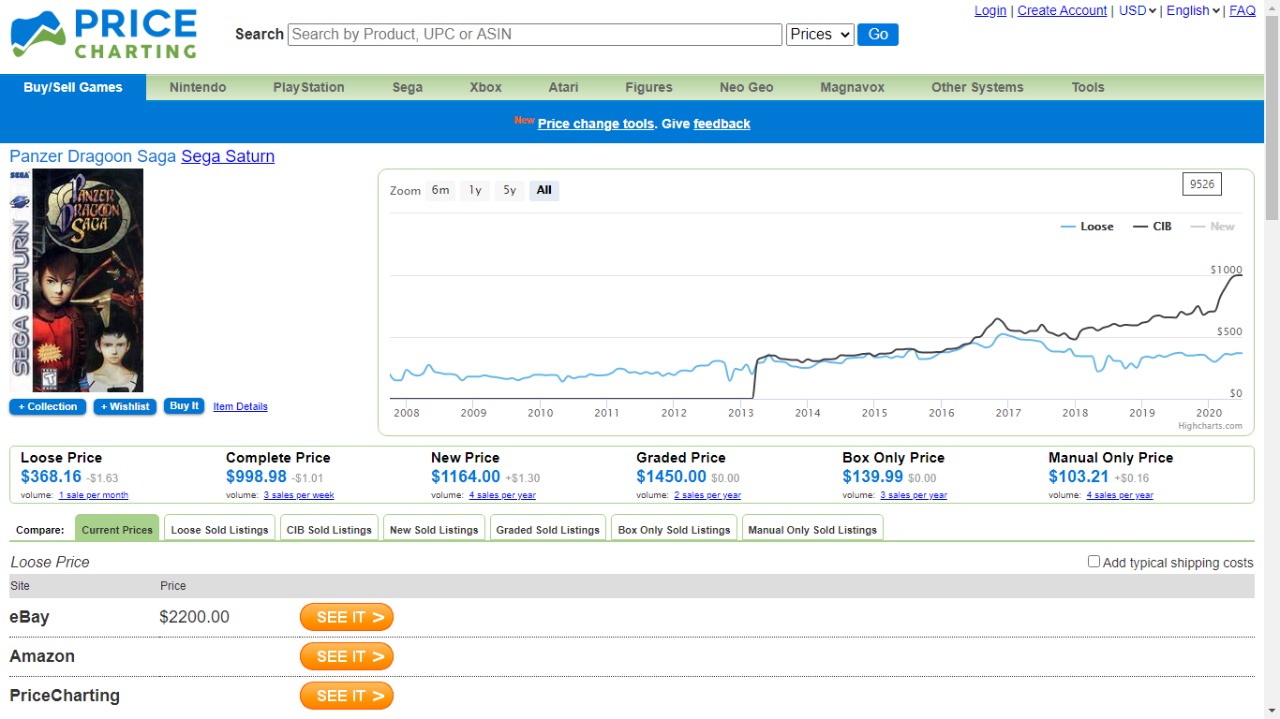Set chart zoom to 1y
This screenshot has height=719, width=1280.
(x=475, y=190)
